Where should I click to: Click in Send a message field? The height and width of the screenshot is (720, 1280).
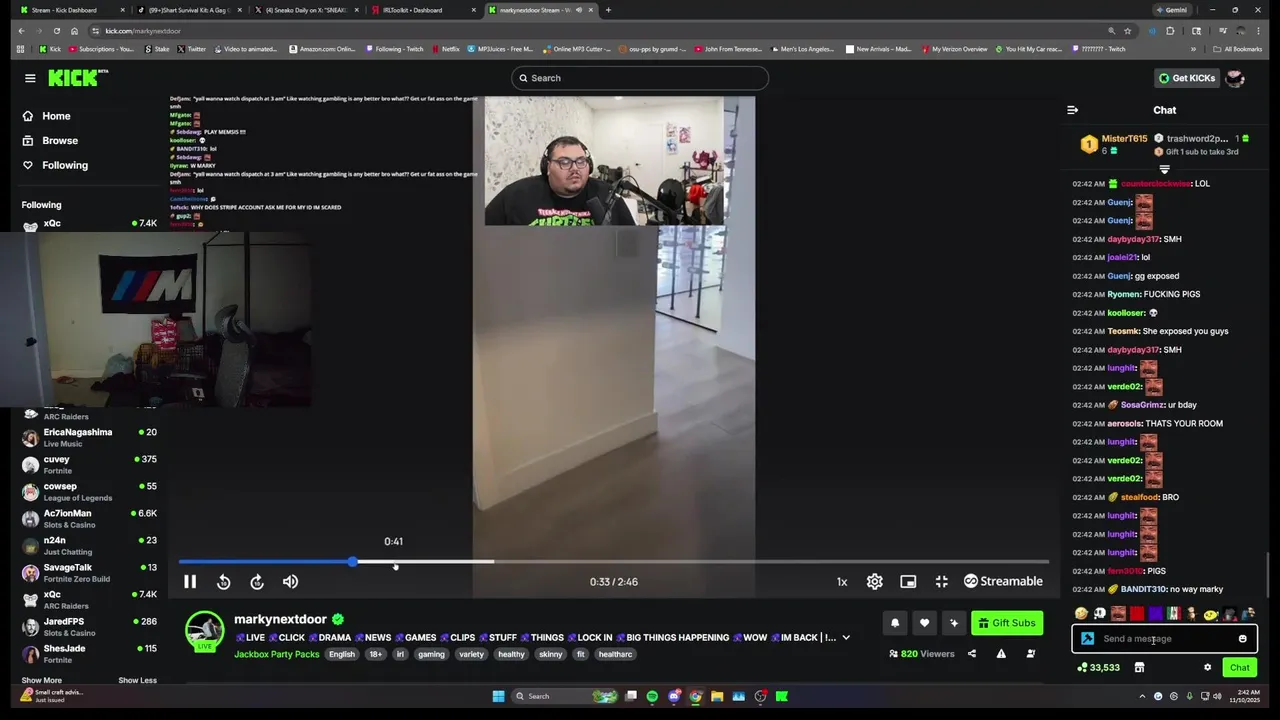(x=1165, y=639)
